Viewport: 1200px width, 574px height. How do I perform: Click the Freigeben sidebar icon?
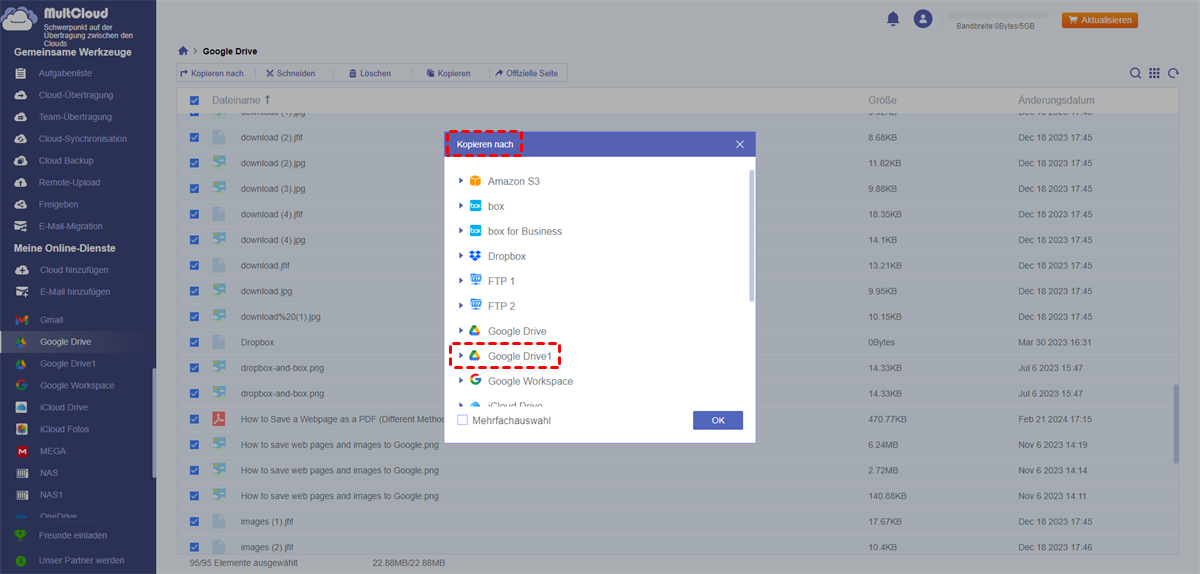[x=20, y=205]
